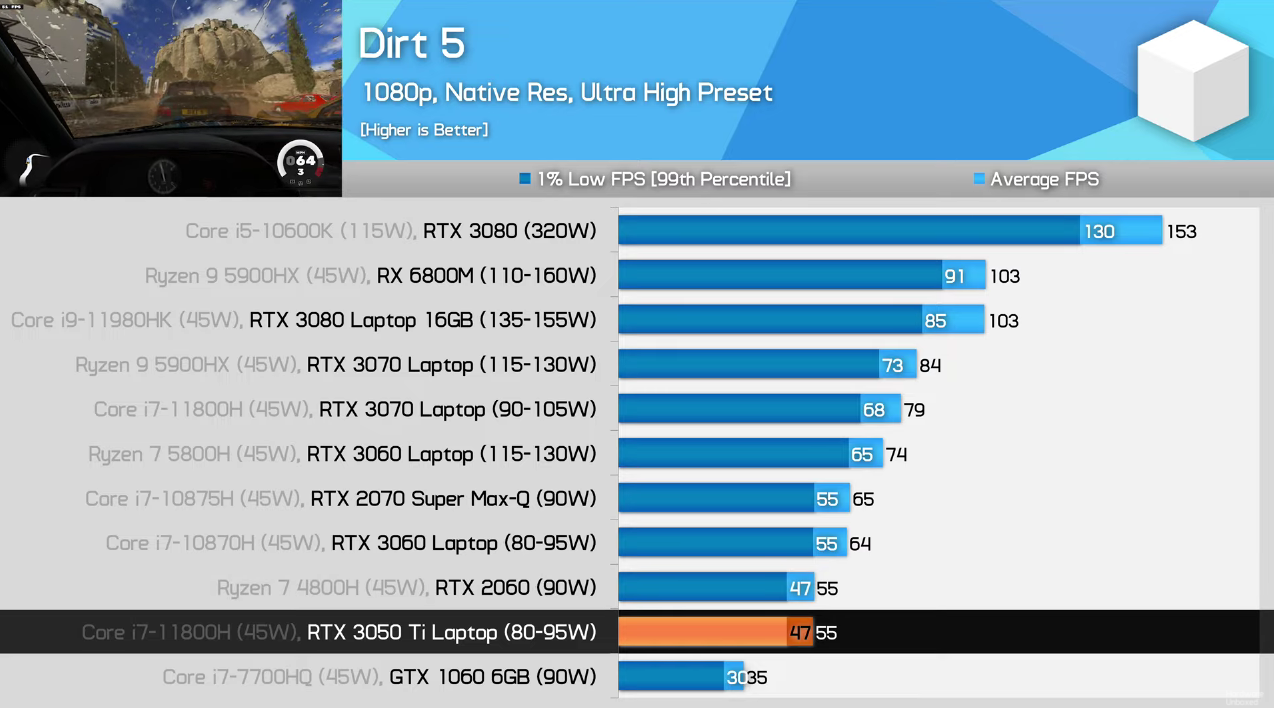1274x708 pixels.
Task: Click the 68 value in the bar
Action: (874, 410)
